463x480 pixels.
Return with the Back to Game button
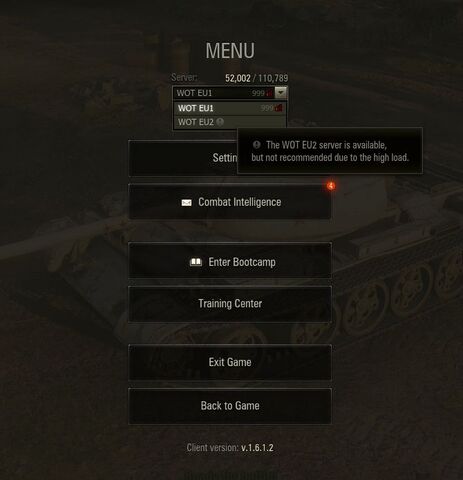[x=230, y=406]
